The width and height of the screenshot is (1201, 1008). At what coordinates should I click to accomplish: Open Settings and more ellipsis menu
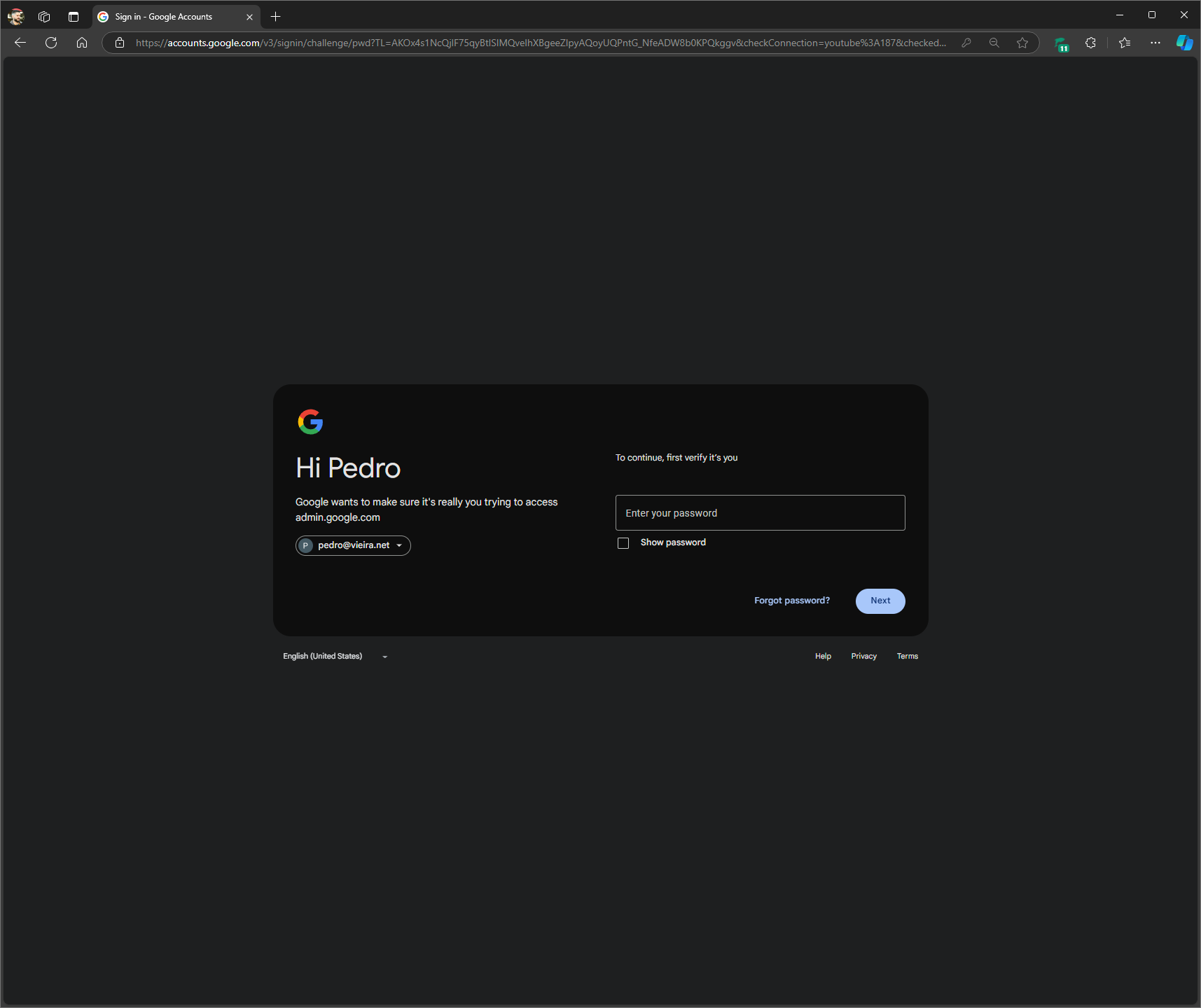click(1155, 43)
